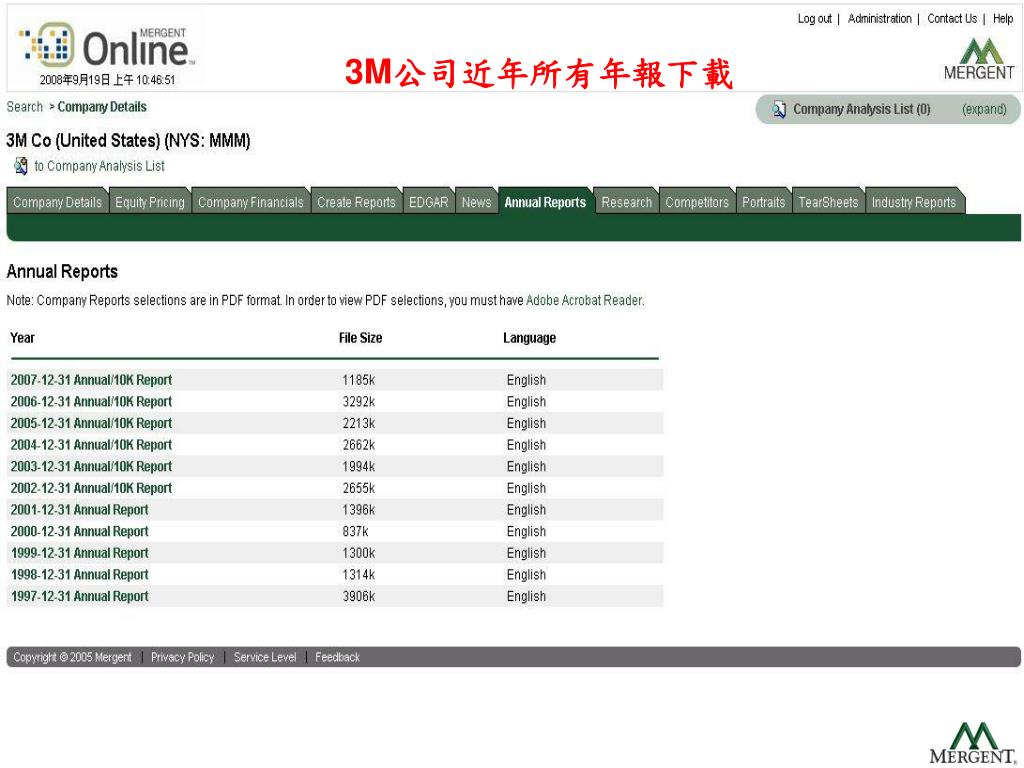Download the 2005-12-31 Annual/10K Report
Screen dimensions: 1024x768
point(91,423)
